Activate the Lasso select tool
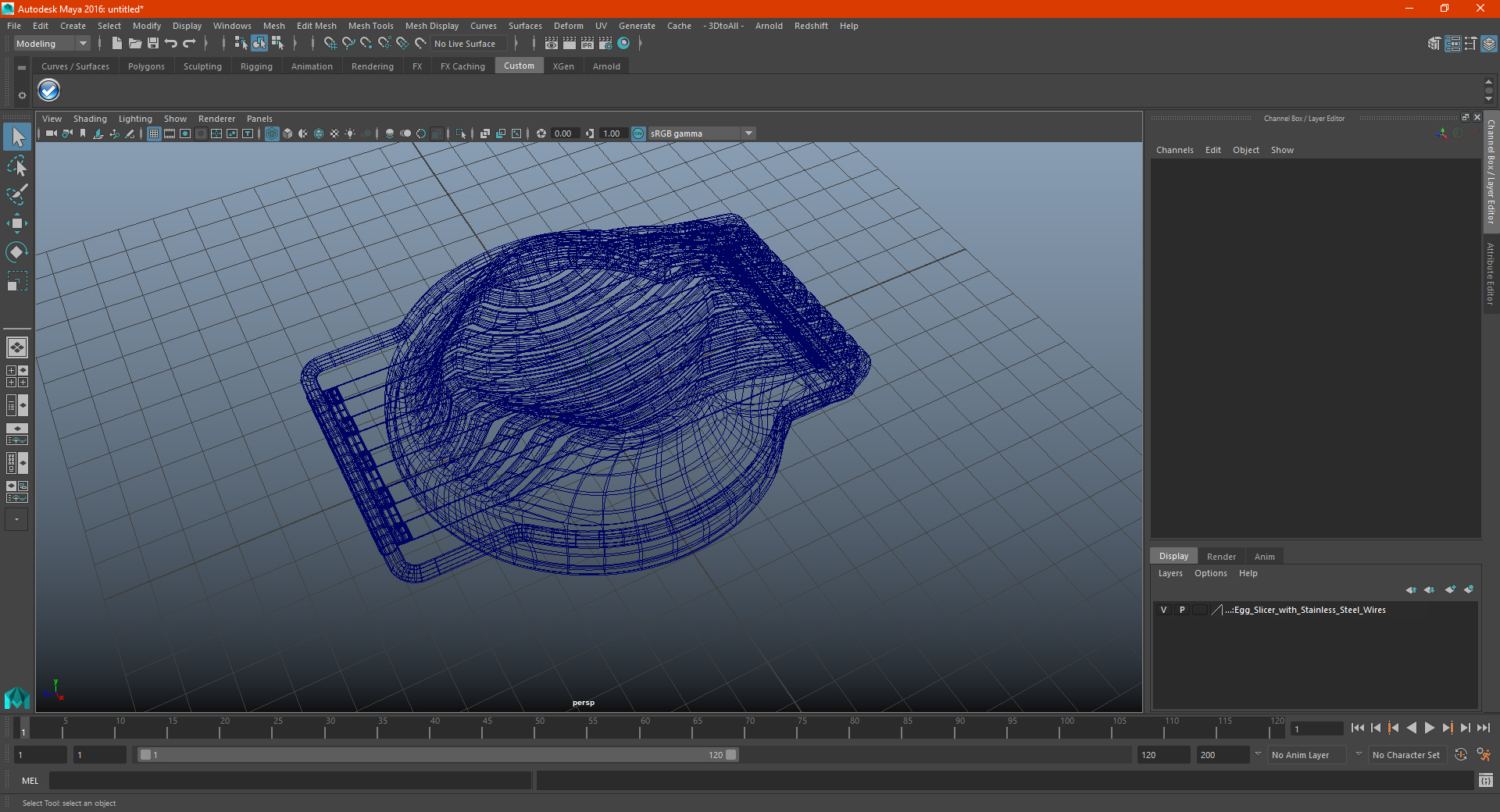This screenshot has width=1500, height=812. pyautogui.click(x=17, y=166)
